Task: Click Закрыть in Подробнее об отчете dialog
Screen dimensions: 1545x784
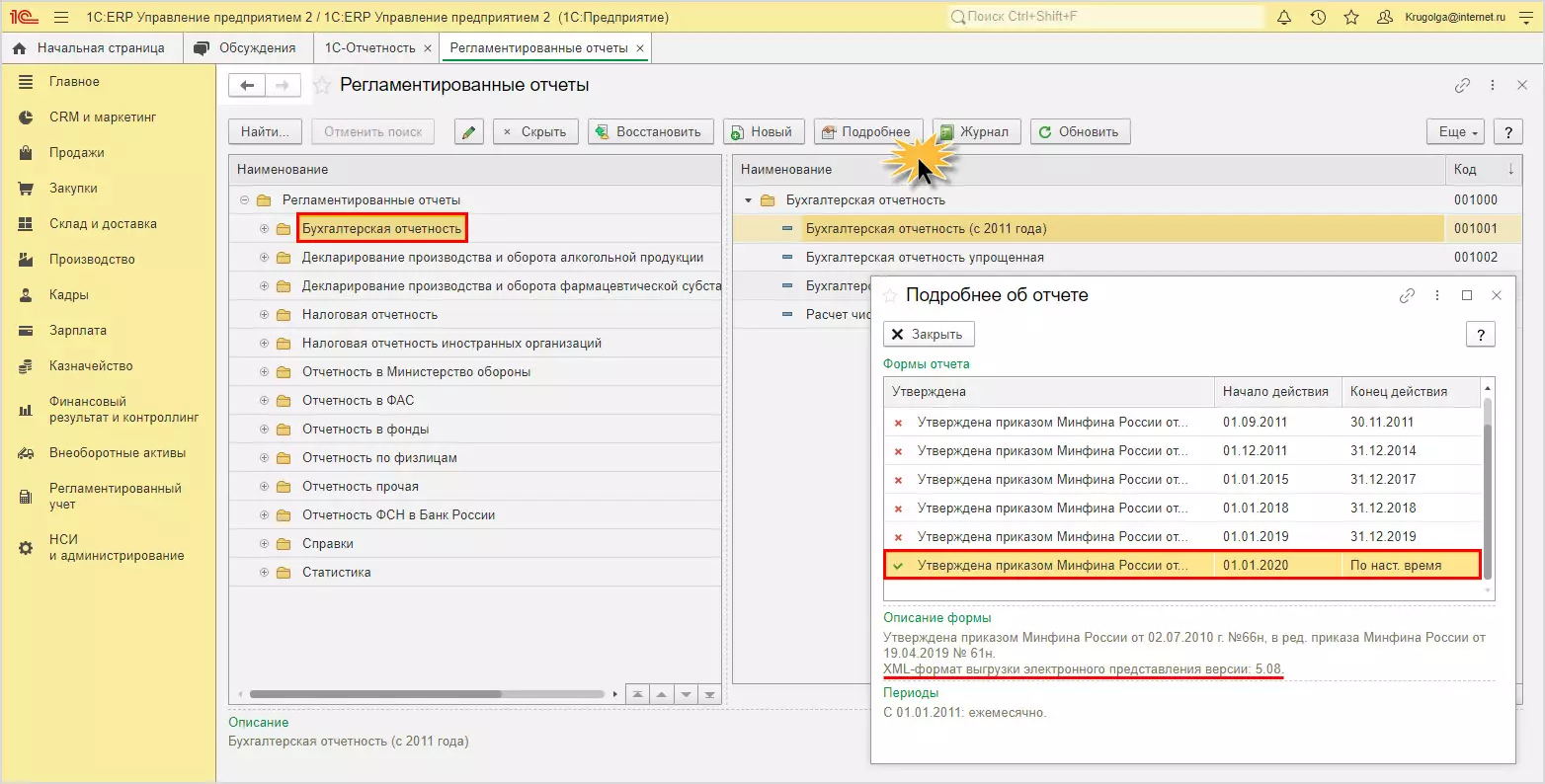Action: (929, 335)
